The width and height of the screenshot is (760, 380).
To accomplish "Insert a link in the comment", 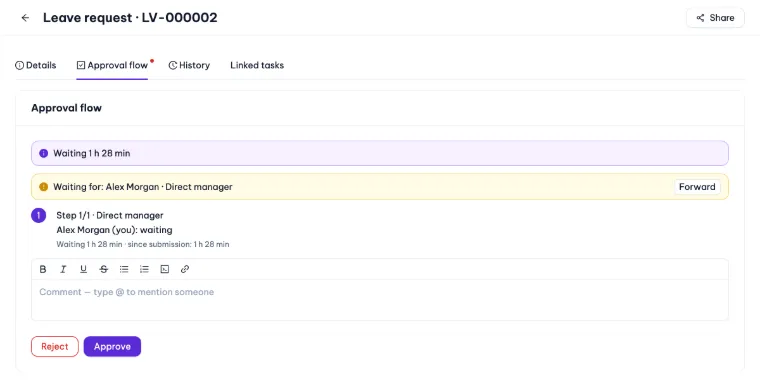I will pos(185,269).
